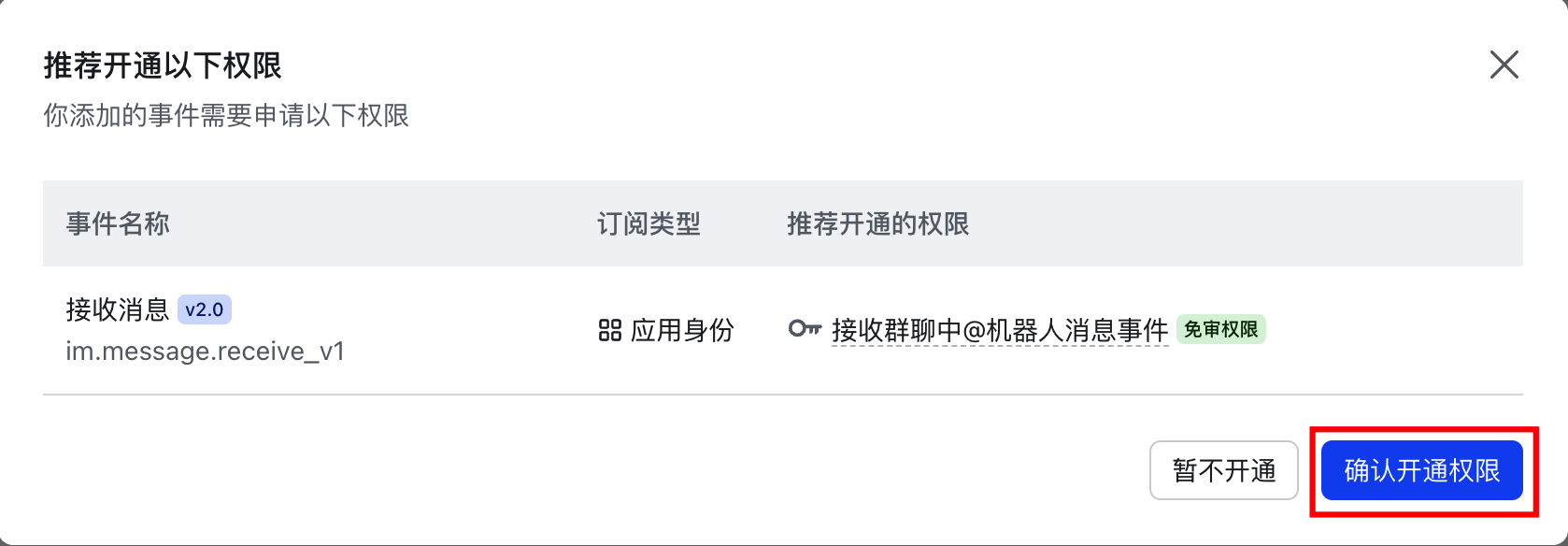Click empty header space right of 推荐开通的权限
This screenshot has width=1568, height=546.
point(1243,223)
